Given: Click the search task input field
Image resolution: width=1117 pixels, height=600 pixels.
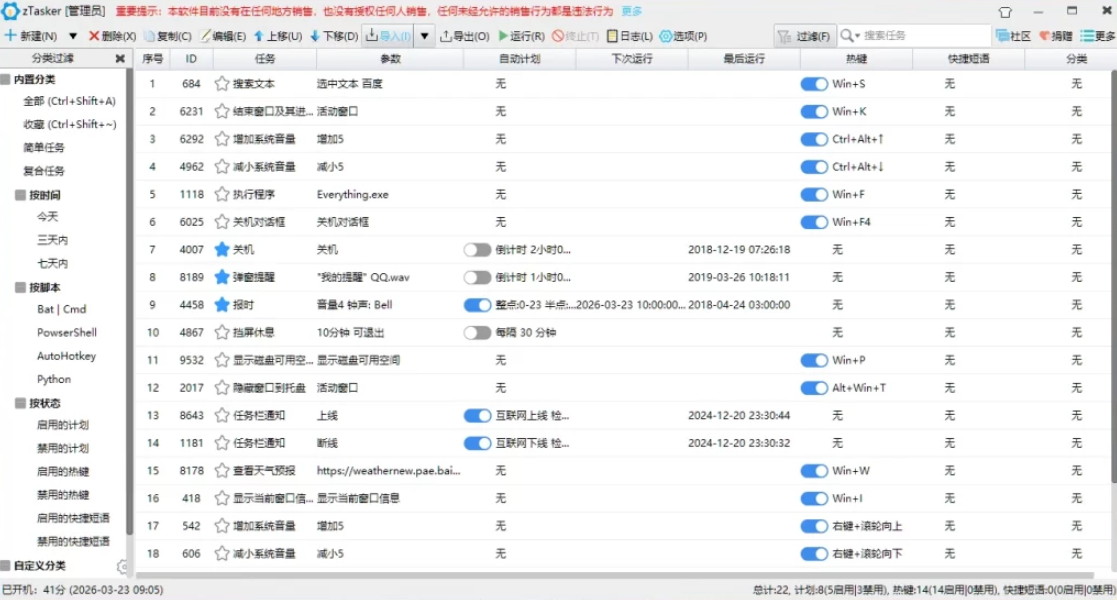Looking at the screenshot, I should click(925, 36).
